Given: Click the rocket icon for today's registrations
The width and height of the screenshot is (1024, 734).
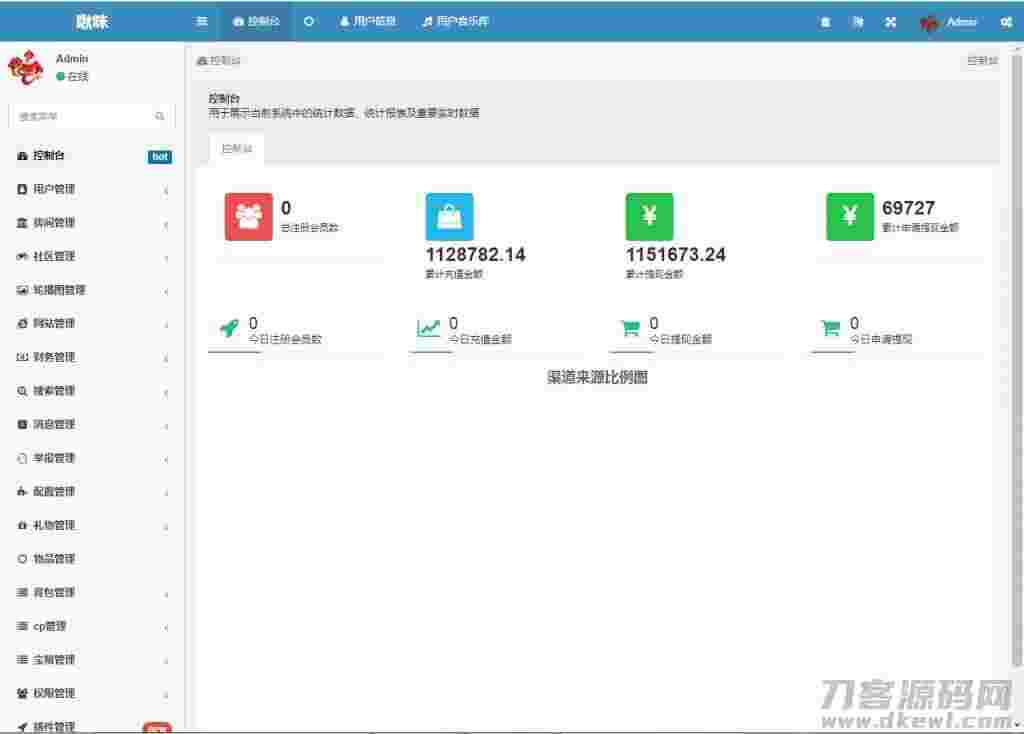Looking at the screenshot, I should click(229, 329).
